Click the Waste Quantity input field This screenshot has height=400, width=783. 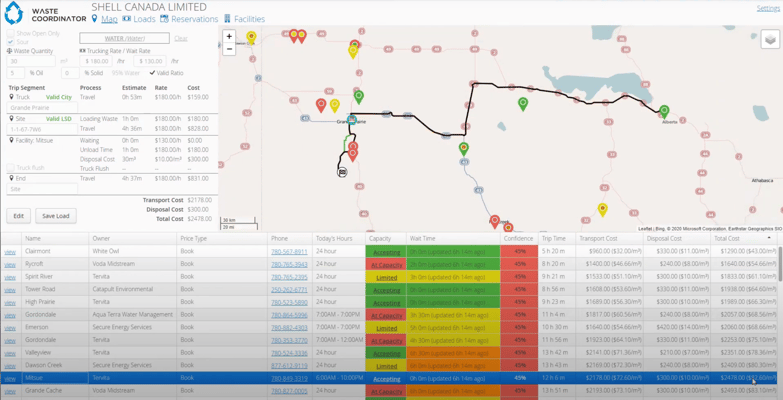tap(30, 61)
